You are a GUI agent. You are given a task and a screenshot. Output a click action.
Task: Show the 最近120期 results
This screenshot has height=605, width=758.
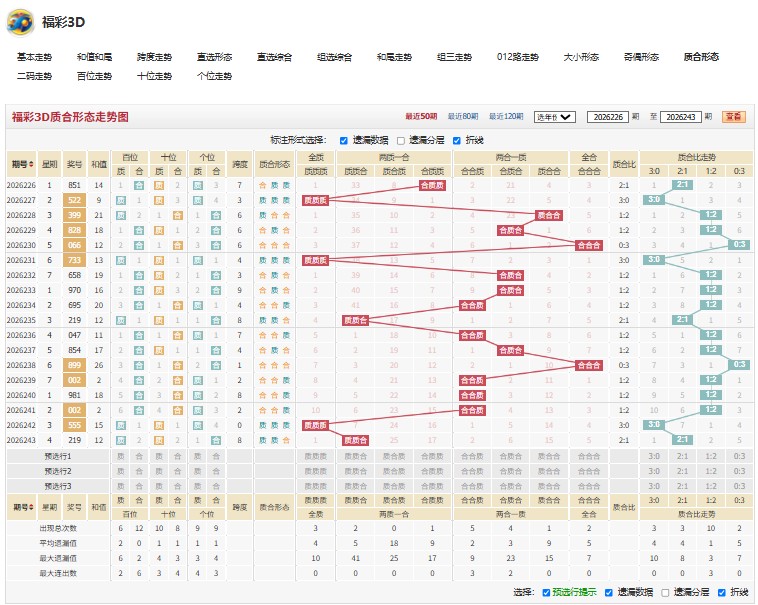[x=506, y=116]
